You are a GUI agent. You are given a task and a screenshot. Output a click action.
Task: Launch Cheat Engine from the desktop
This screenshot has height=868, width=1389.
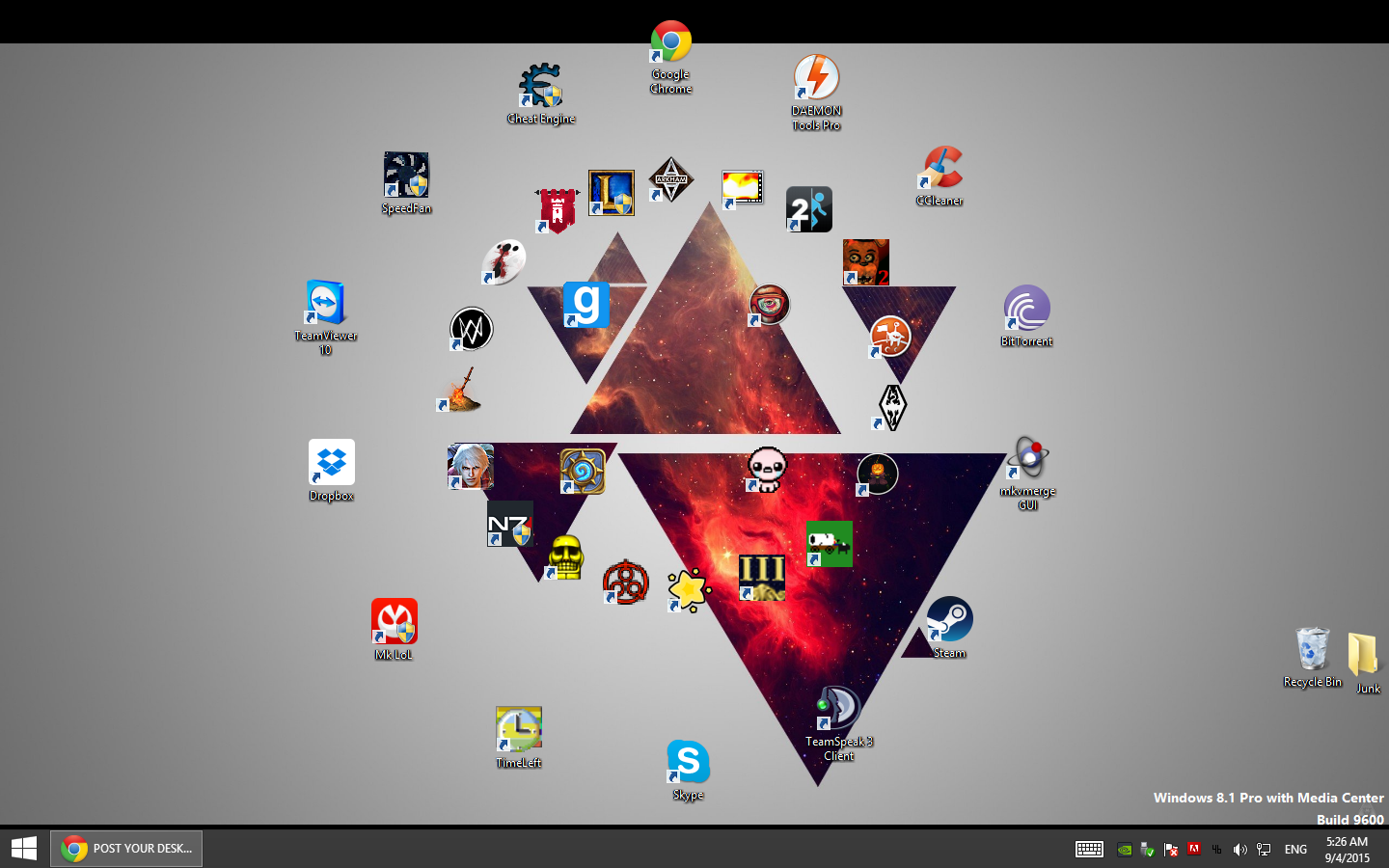tap(540, 87)
